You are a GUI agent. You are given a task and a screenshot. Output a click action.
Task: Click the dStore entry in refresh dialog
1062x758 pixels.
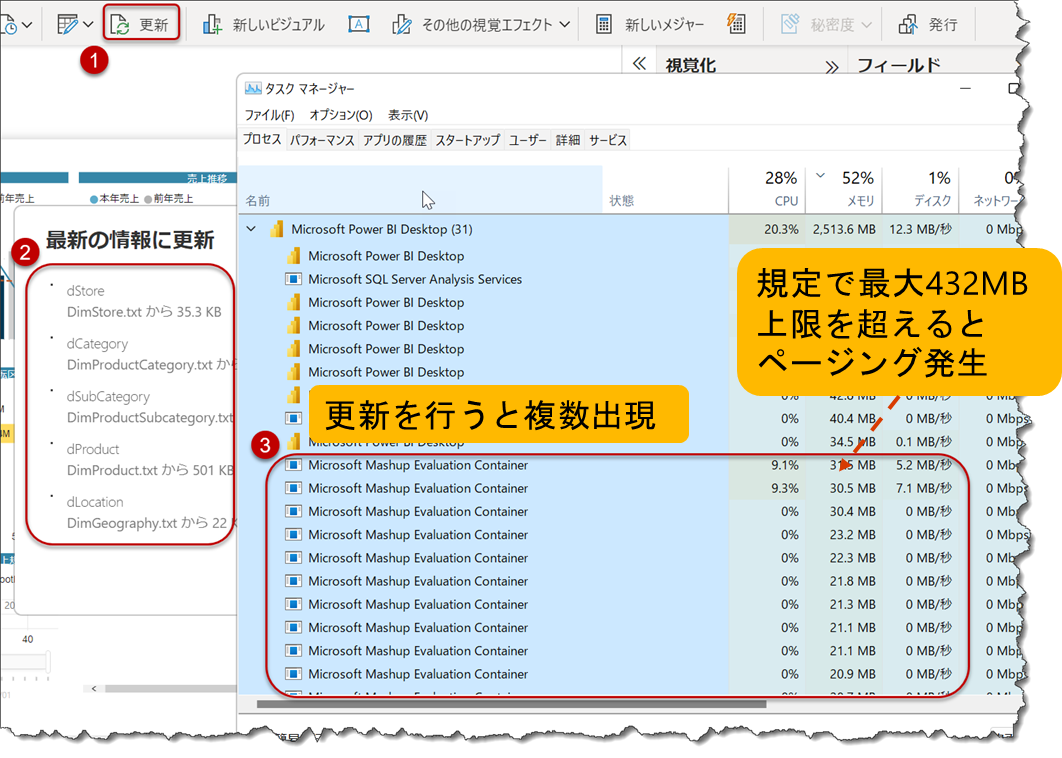[x=85, y=291]
